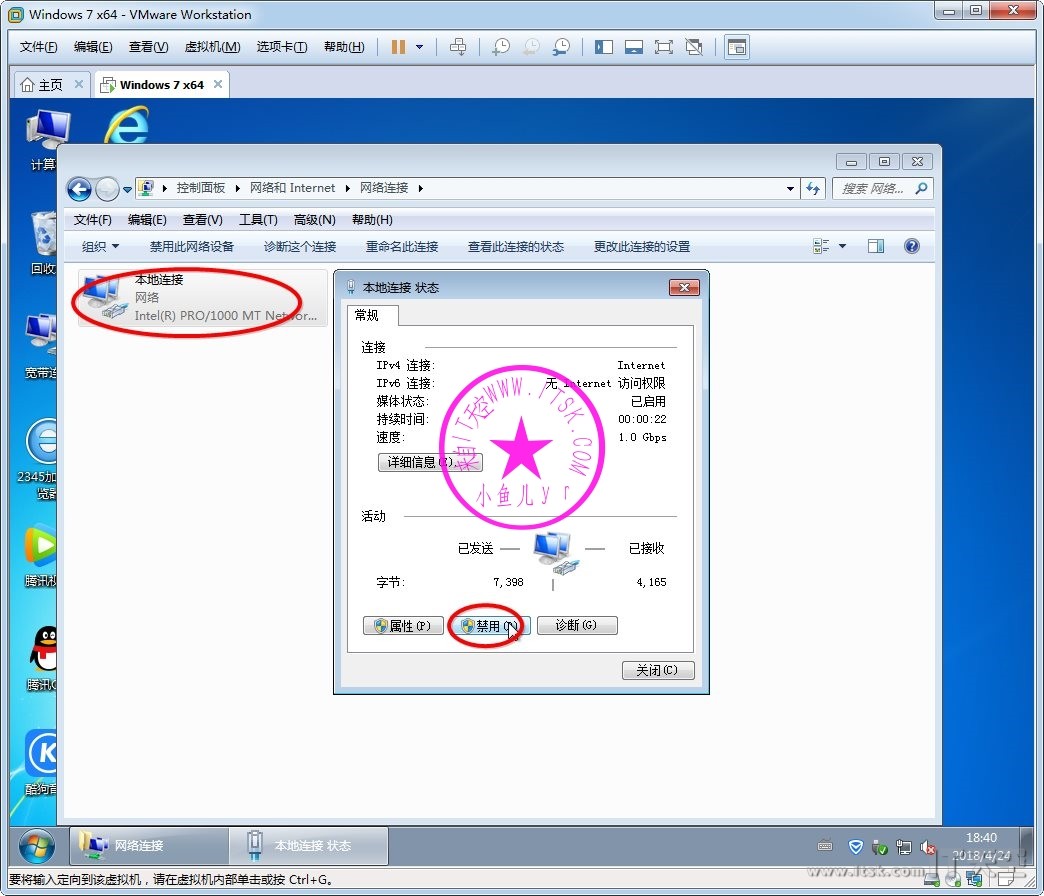Click the 诊断(G) button
The width and height of the screenshot is (1044, 896).
point(577,625)
